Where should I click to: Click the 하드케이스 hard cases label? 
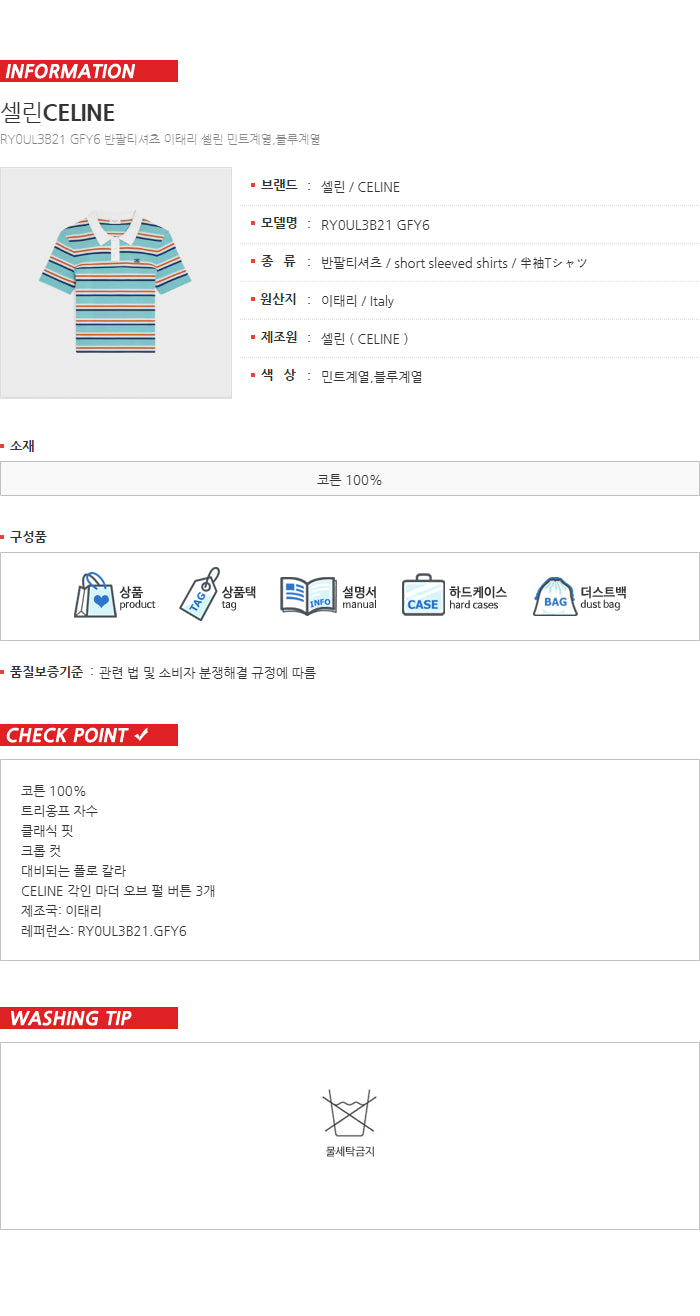point(478,597)
